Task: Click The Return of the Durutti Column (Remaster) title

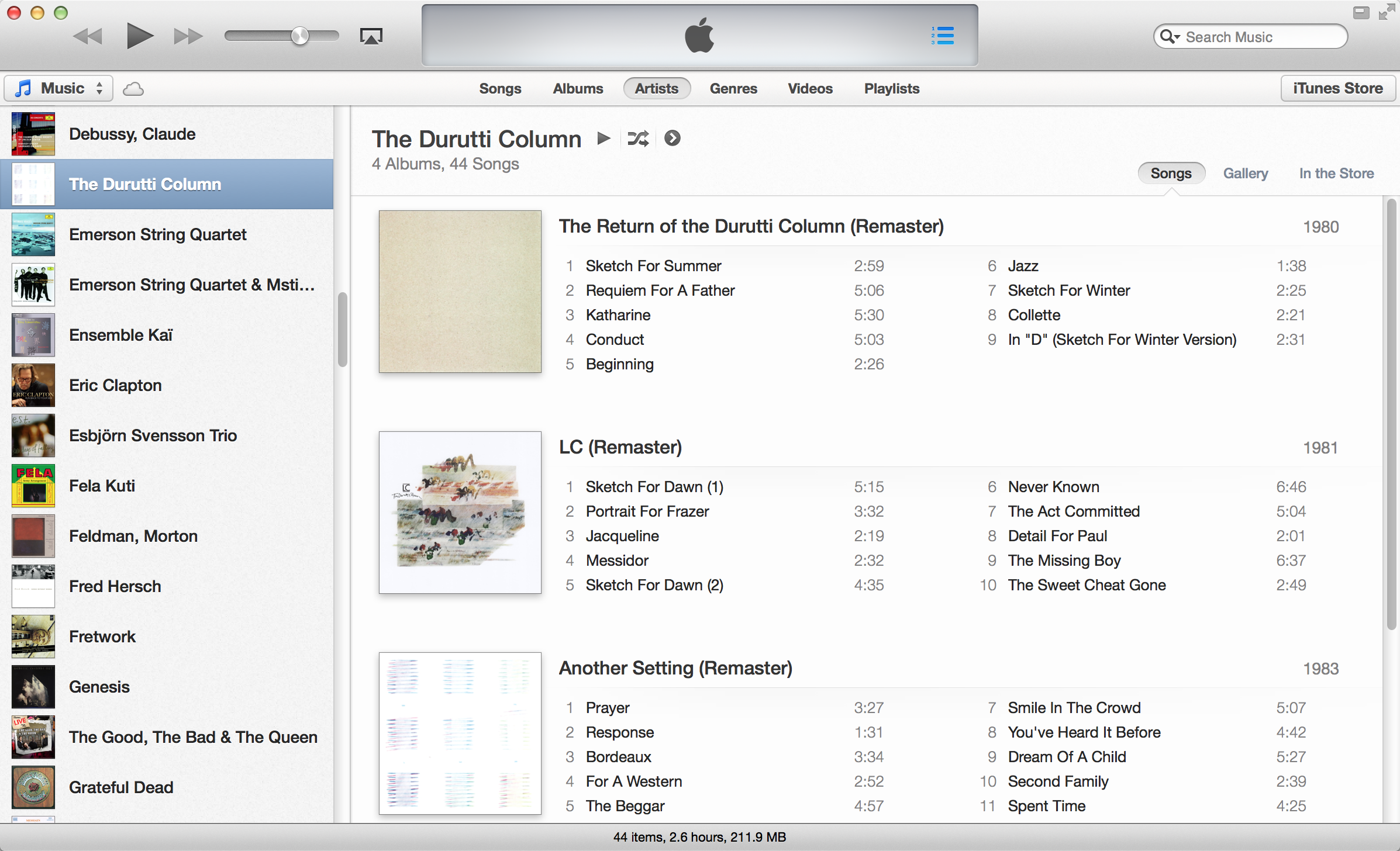Action: tap(751, 226)
